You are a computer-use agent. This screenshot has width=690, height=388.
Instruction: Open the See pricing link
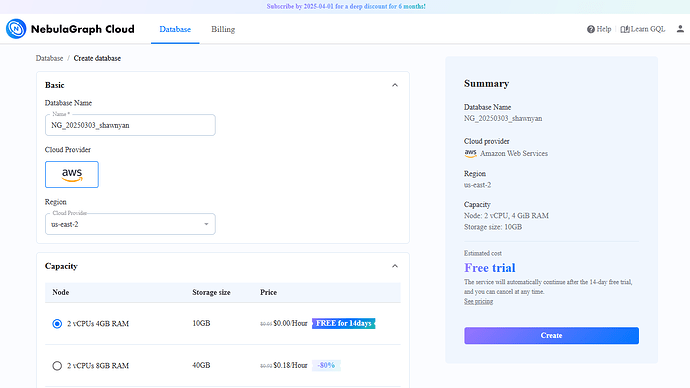coord(478,301)
